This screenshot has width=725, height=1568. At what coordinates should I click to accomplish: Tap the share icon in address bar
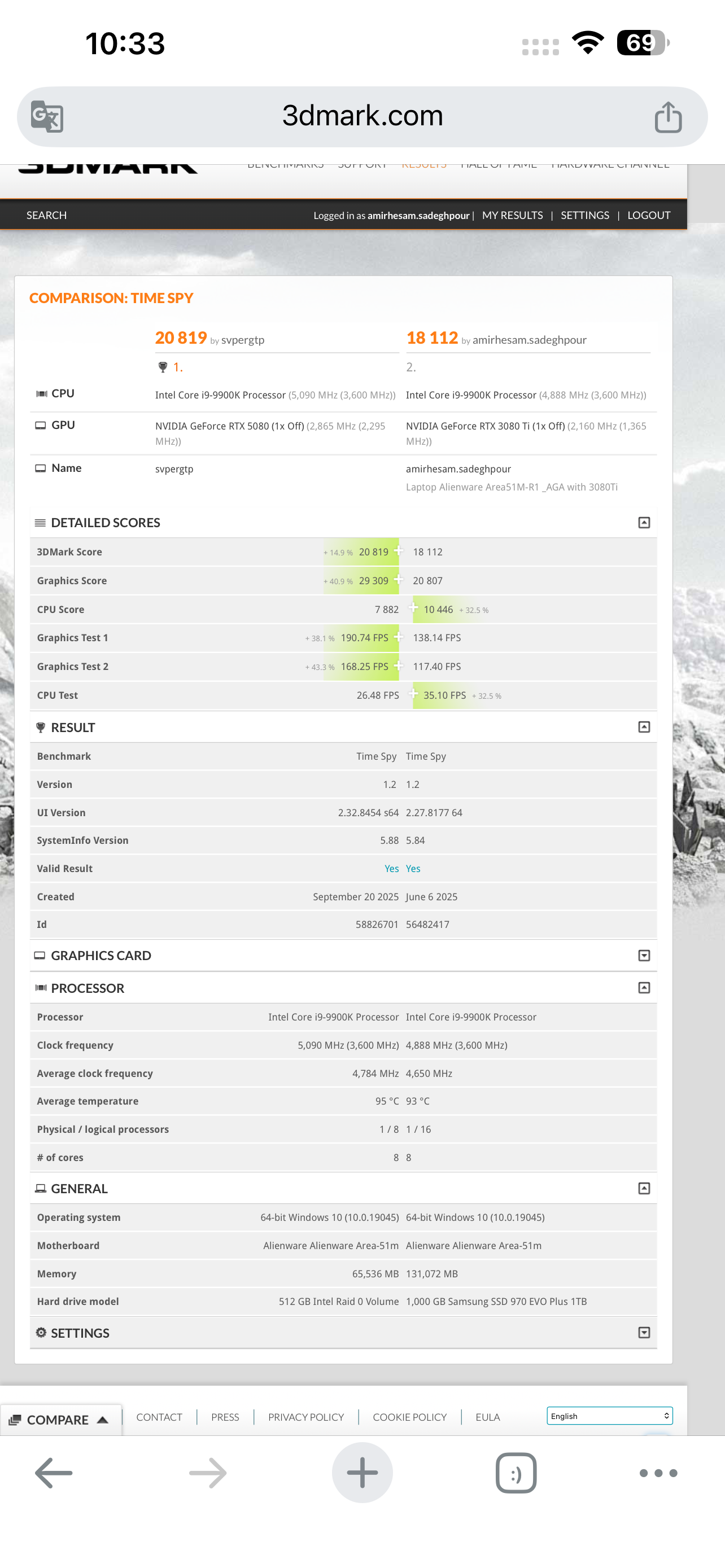click(x=668, y=117)
